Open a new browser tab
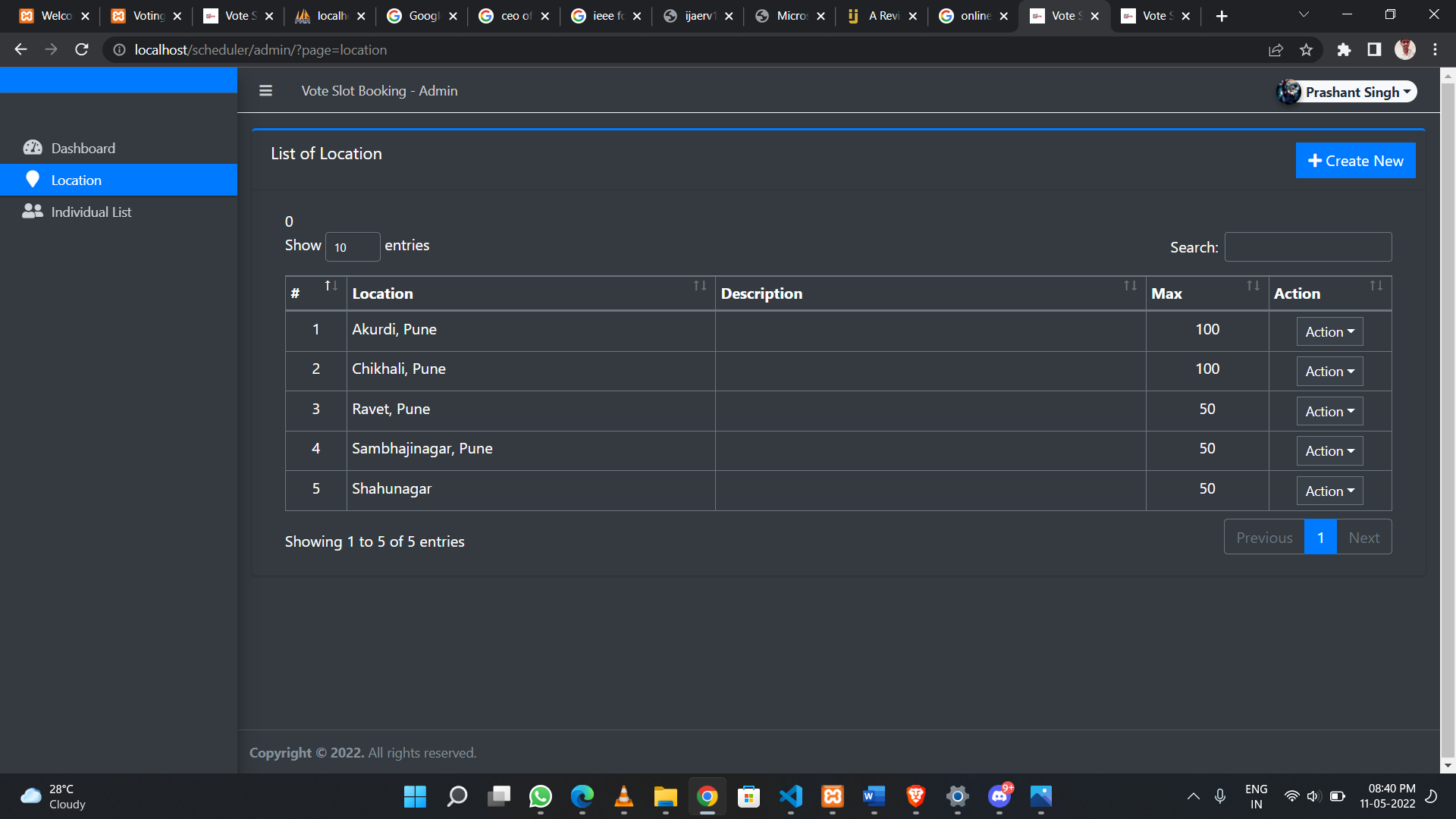 coord(1222,16)
